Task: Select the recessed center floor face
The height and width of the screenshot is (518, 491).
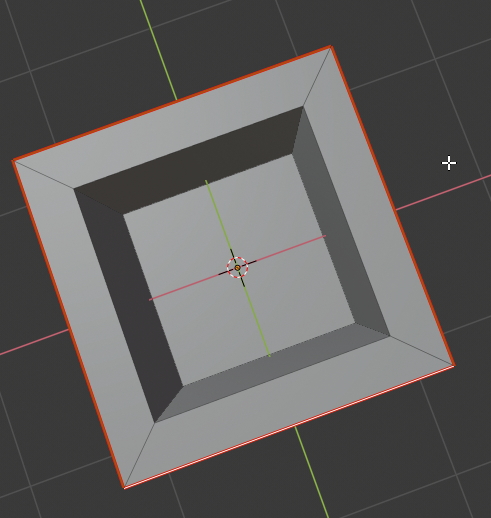Action: pyautogui.click(x=239, y=270)
